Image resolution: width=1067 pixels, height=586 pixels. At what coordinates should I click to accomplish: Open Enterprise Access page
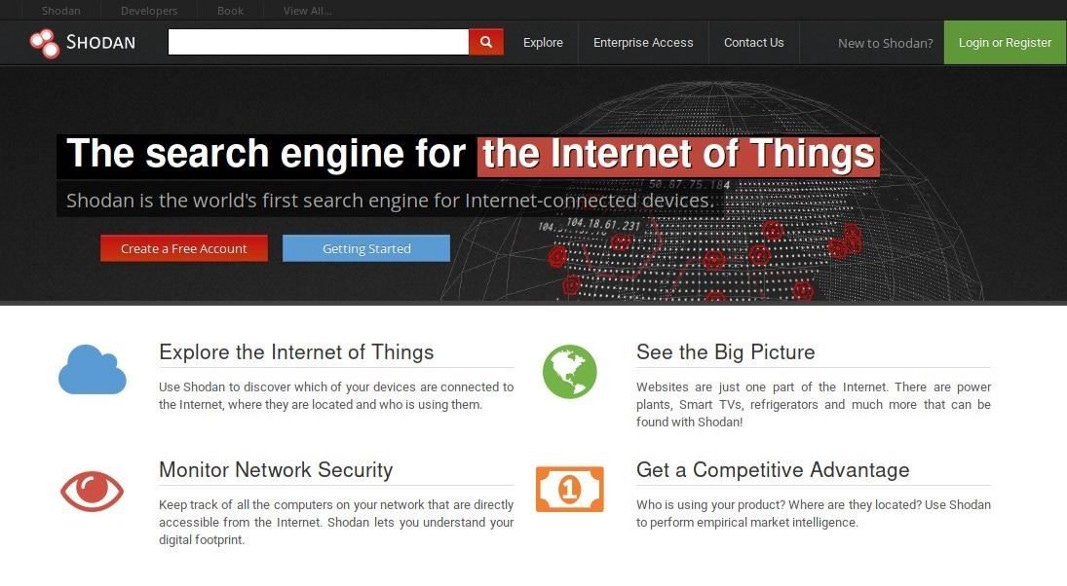point(643,43)
